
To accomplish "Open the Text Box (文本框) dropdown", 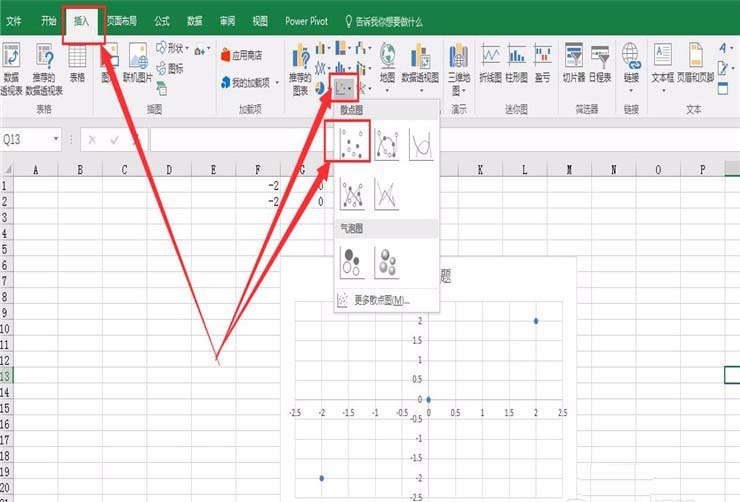I will pyautogui.click(x=663, y=68).
